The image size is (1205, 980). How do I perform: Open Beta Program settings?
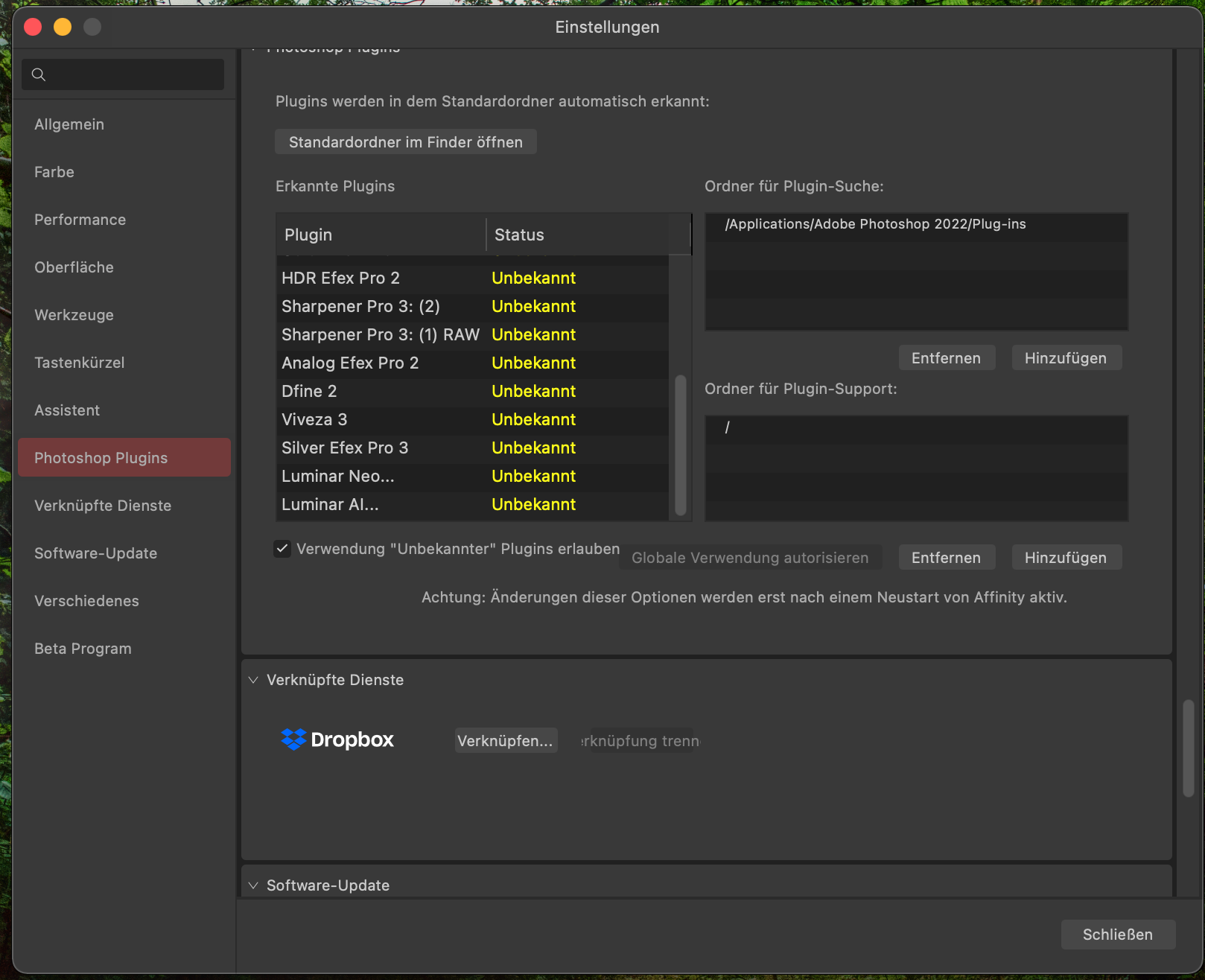tap(124, 649)
